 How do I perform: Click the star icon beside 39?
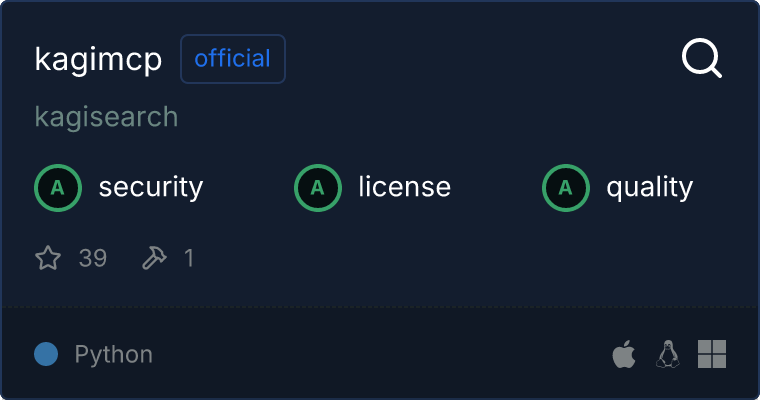tap(48, 258)
